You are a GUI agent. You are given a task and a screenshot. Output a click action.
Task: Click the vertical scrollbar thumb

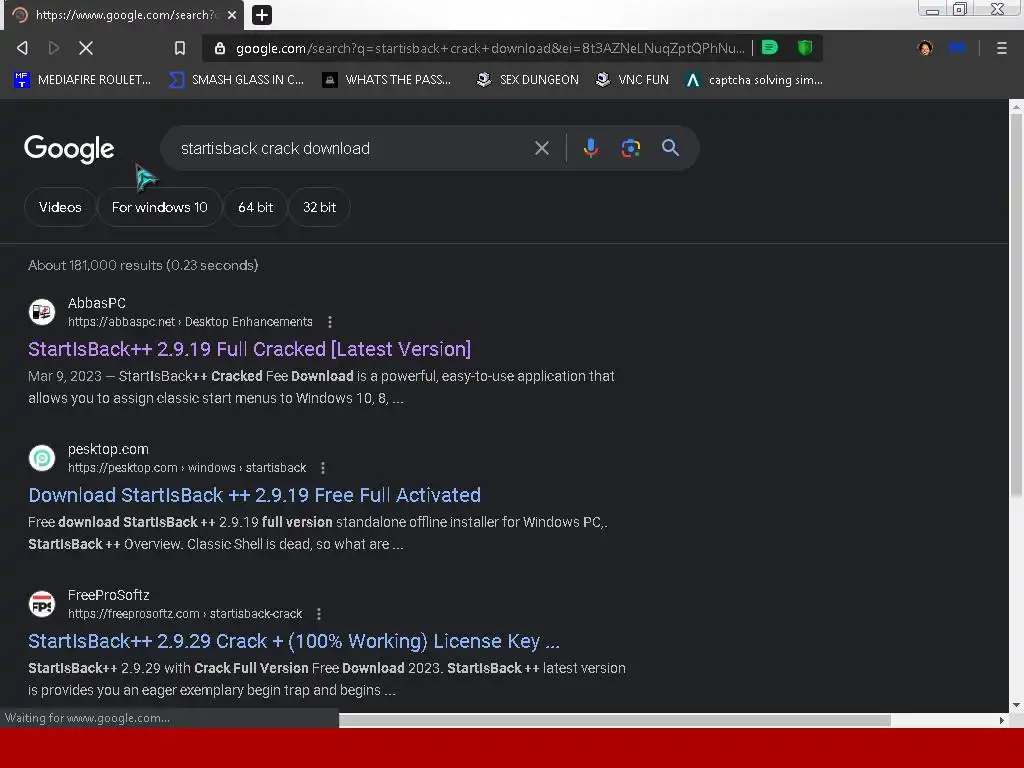[1016, 304]
